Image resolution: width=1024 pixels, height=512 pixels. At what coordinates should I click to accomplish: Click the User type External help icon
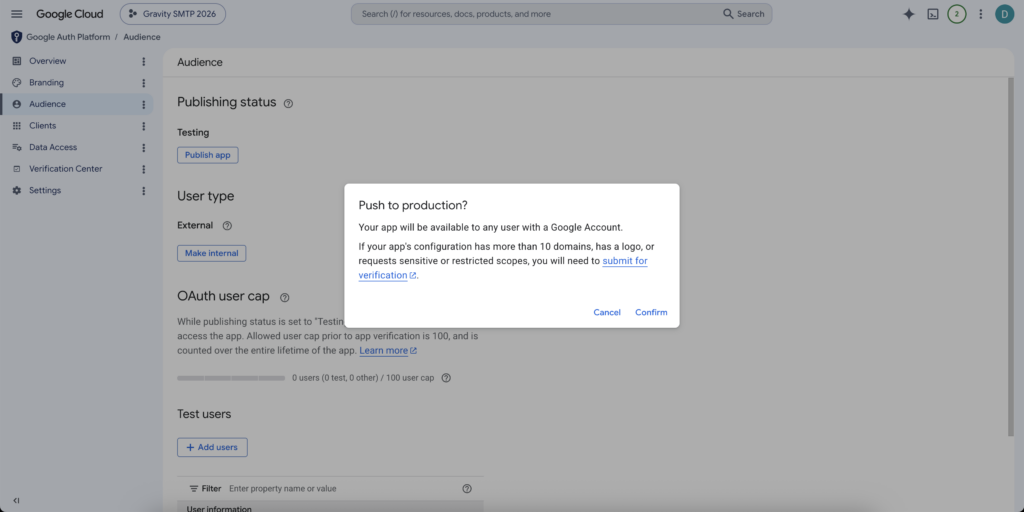[227, 225]
